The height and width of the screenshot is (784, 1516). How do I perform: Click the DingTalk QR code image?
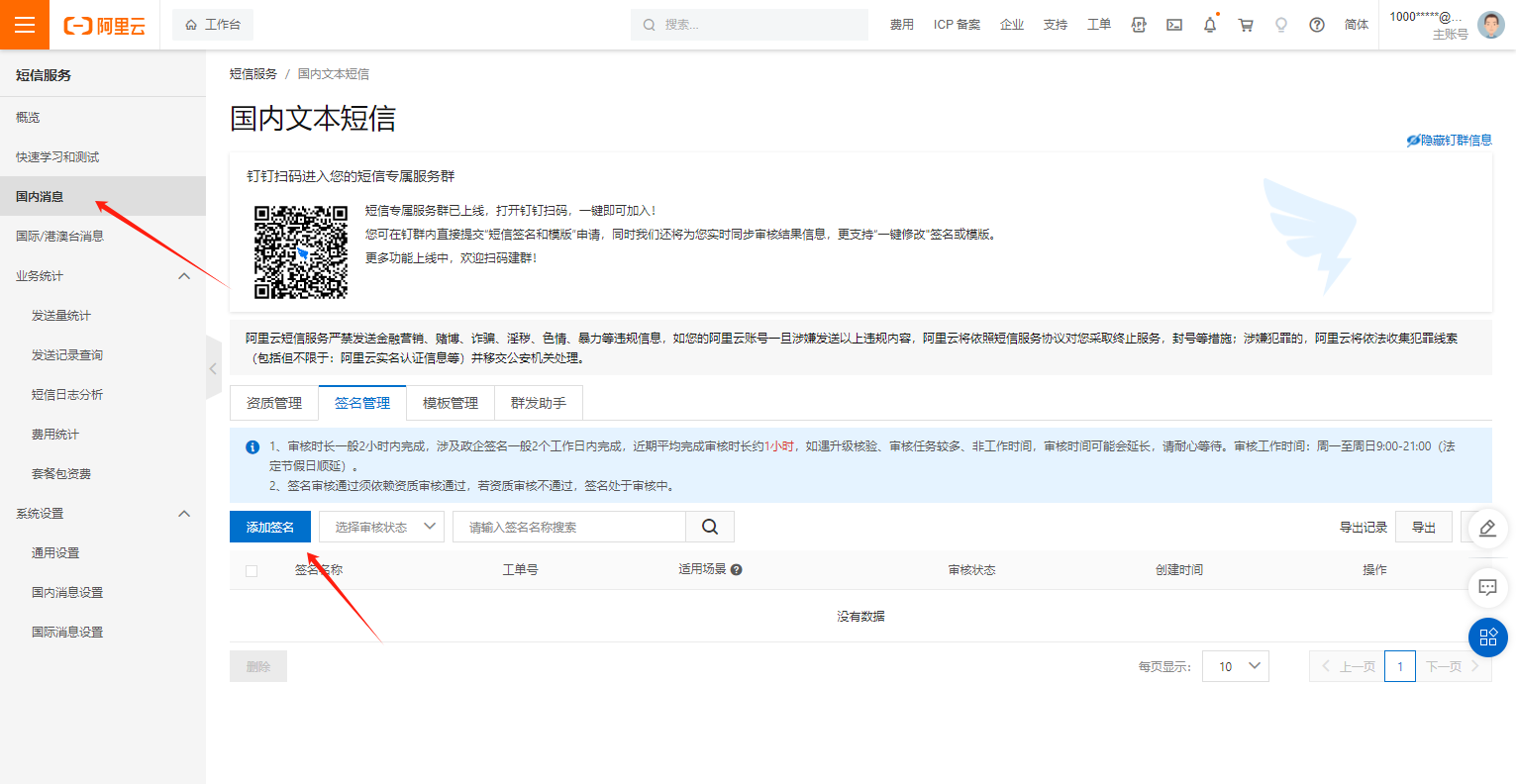pyautogui.click(x=301, y=251)
